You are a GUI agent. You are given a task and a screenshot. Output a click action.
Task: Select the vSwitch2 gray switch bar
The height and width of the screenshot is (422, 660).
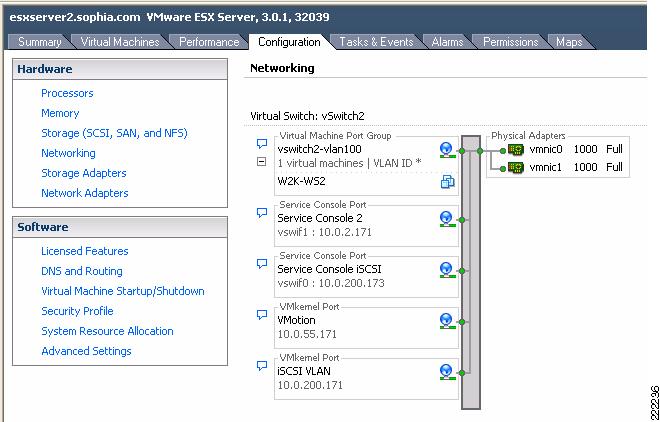(x=471, y=270)
